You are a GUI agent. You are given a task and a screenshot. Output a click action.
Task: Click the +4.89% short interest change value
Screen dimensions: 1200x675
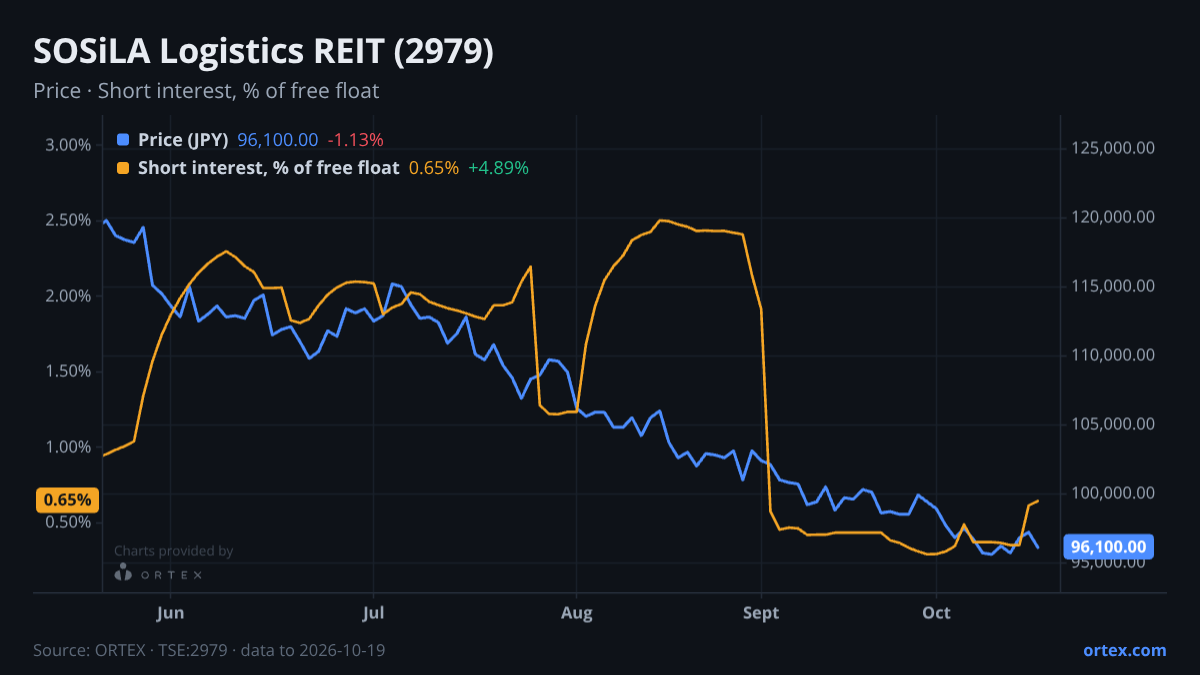[498, 168]
